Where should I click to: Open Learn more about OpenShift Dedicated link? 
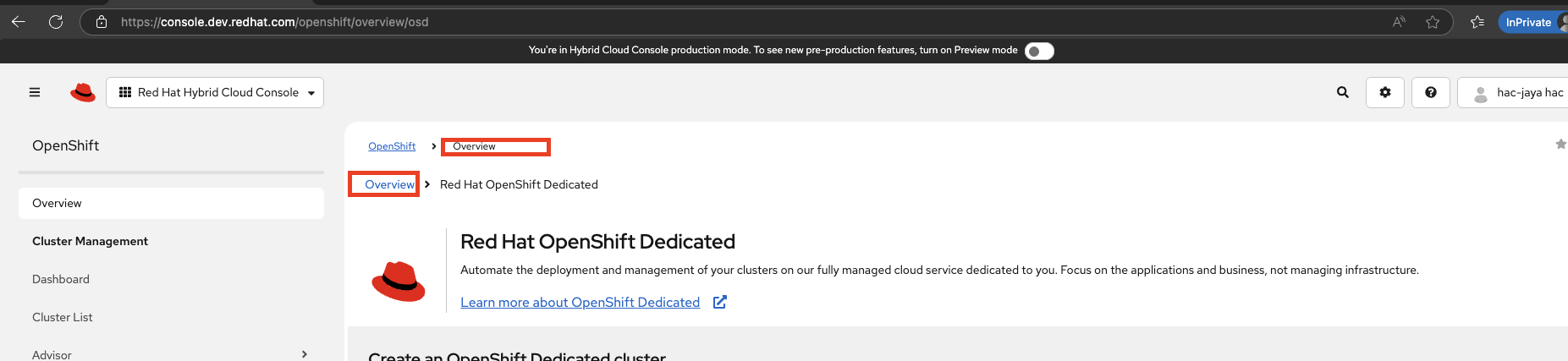[580, 302]
